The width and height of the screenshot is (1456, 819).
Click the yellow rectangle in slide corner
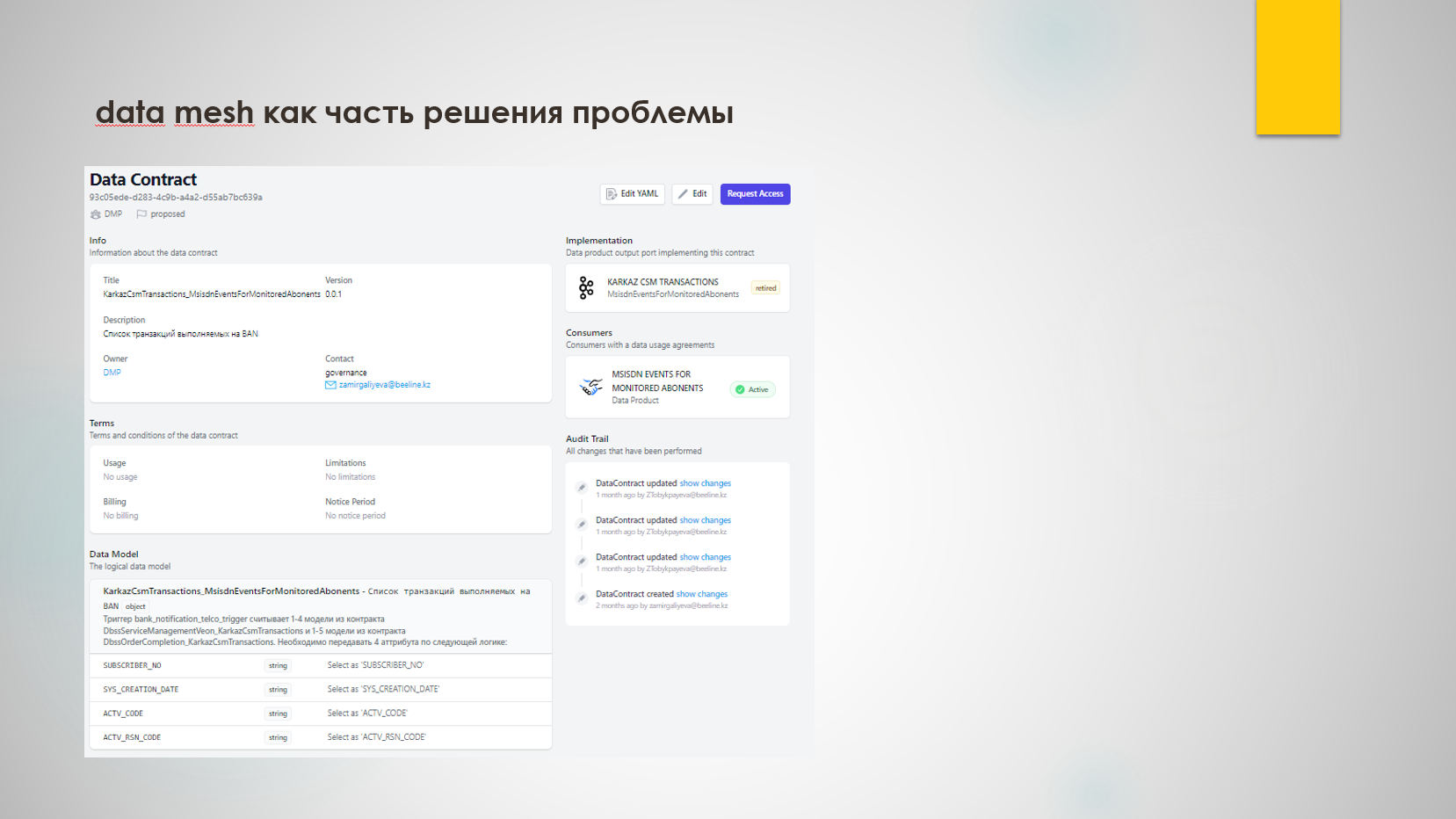point(1297,67)
